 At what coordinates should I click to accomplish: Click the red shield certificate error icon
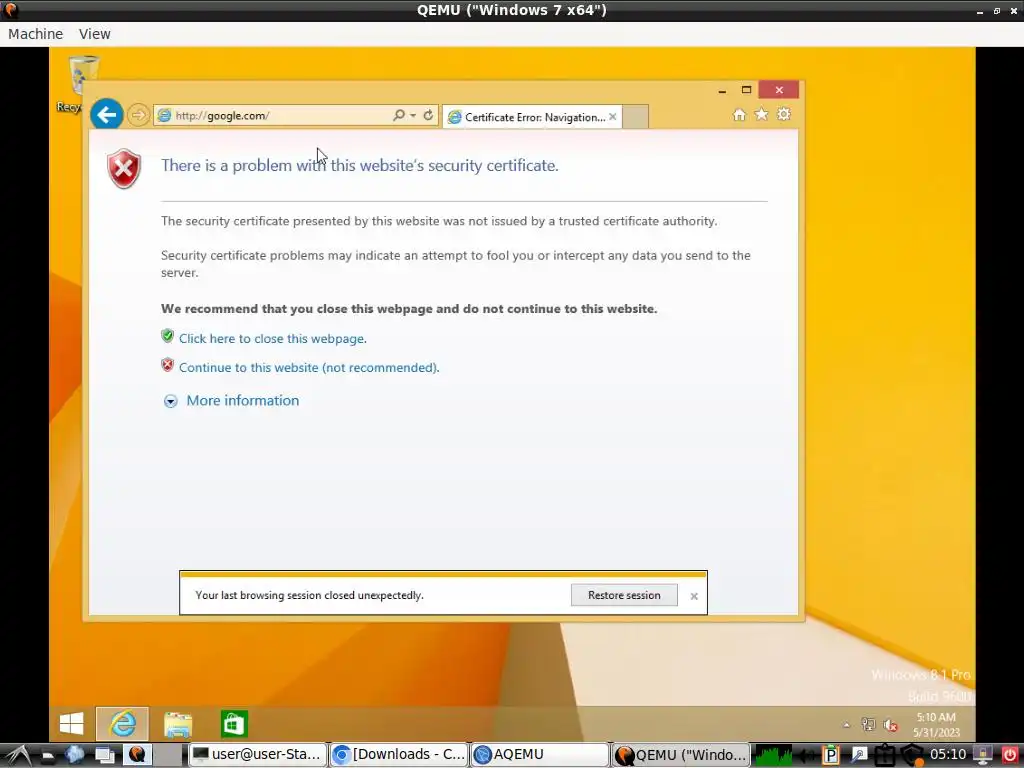pos(124,168)
